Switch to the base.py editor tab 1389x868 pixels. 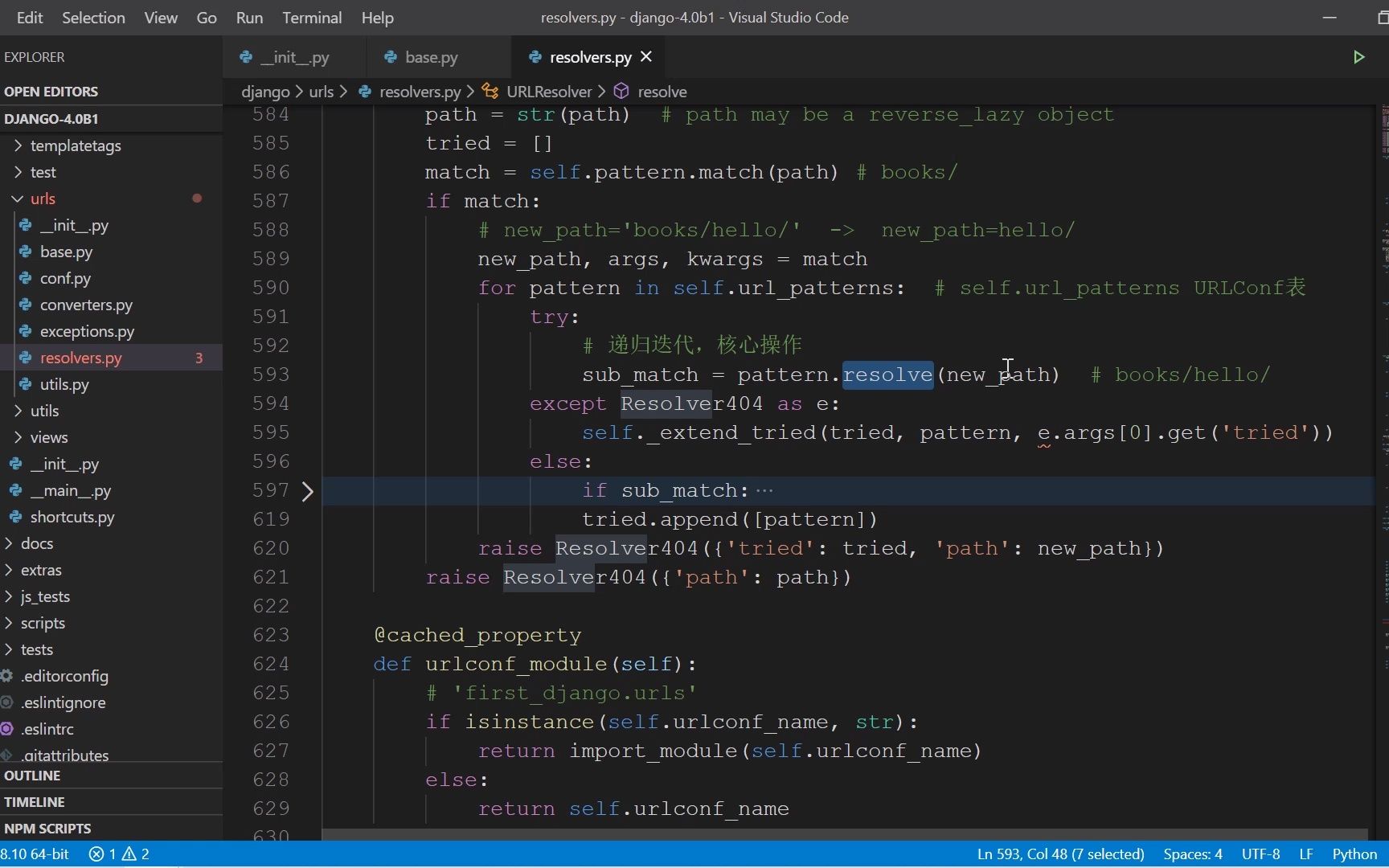tap(428, 57)
